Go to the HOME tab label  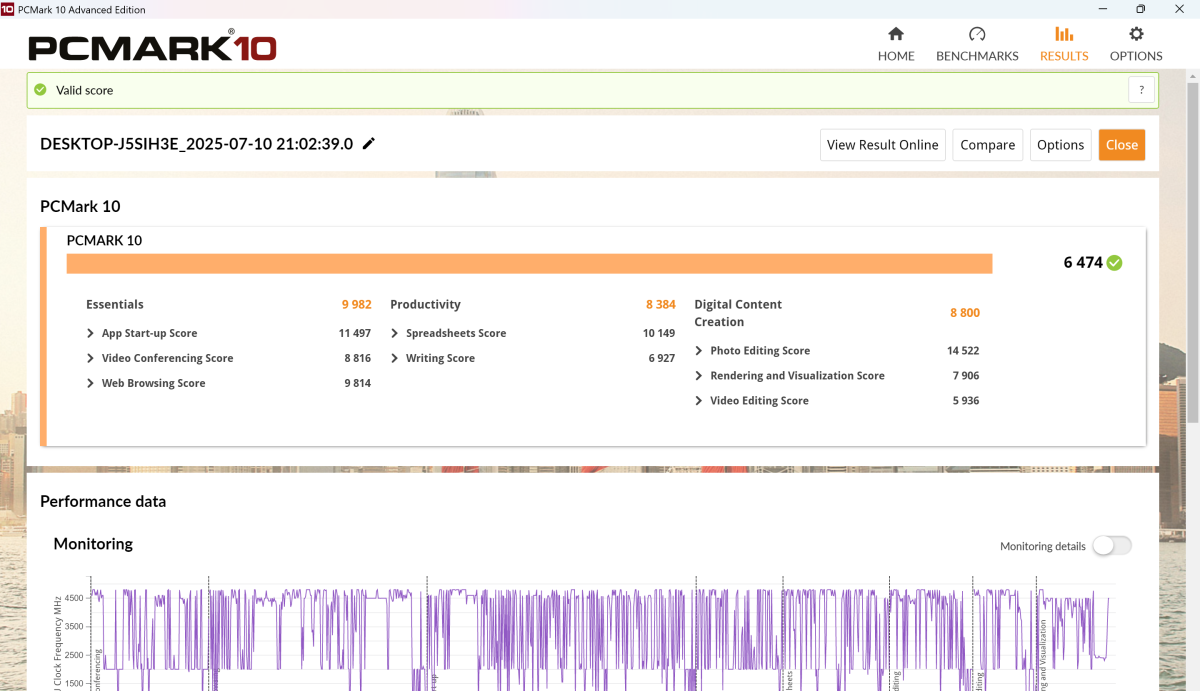coord(896,56)
